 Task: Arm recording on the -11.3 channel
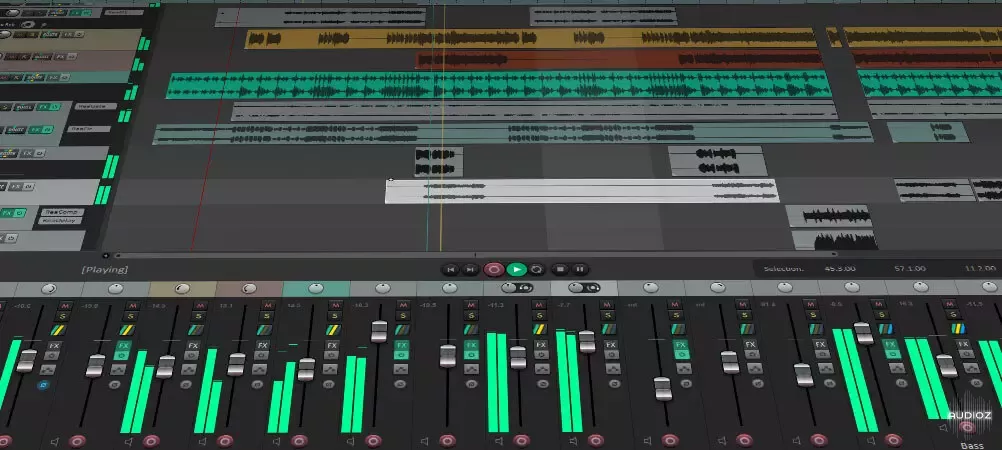click(521, 440)
